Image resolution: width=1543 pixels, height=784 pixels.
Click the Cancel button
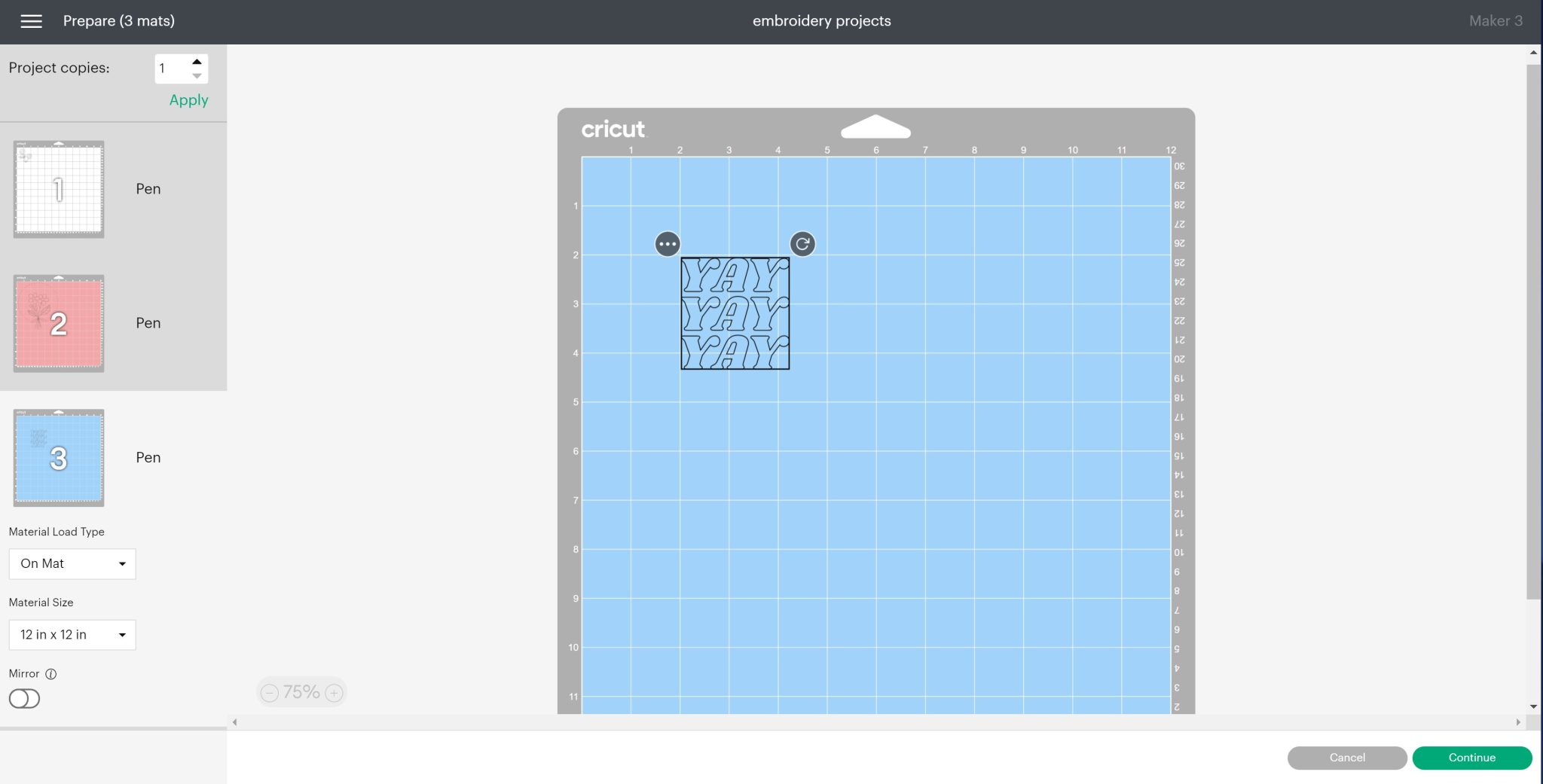point(1347,758)
